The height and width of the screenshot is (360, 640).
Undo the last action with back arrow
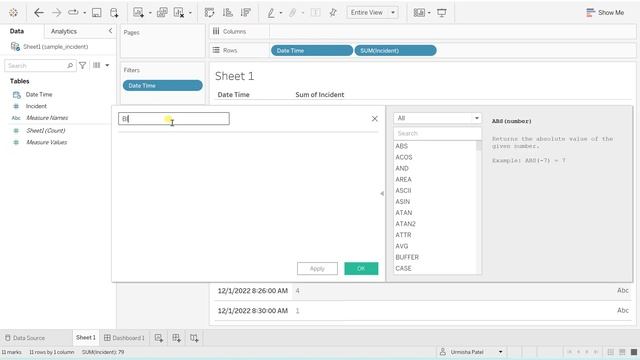39,13
